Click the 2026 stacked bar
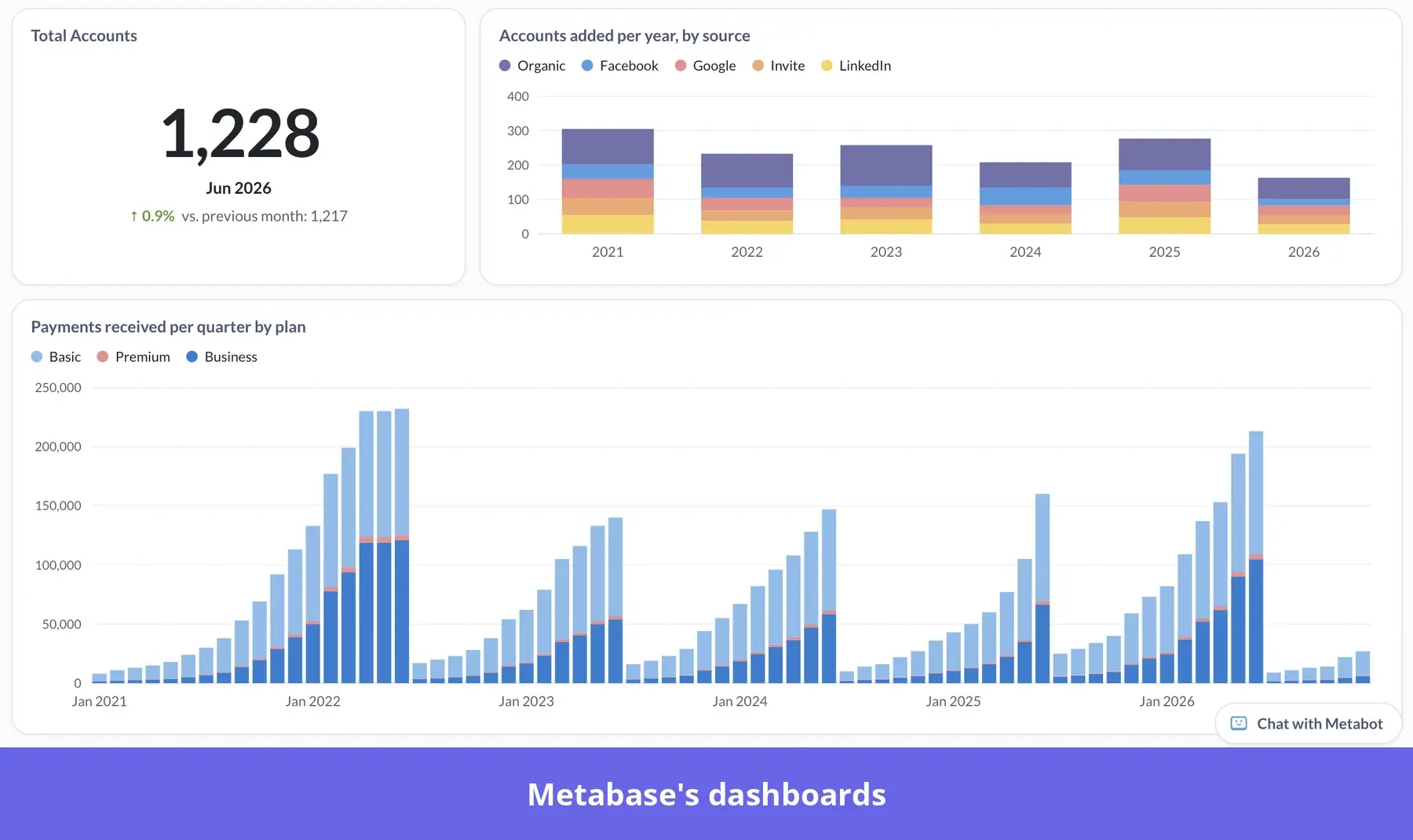This screenshot has width=1413, height=840. 1304,206
